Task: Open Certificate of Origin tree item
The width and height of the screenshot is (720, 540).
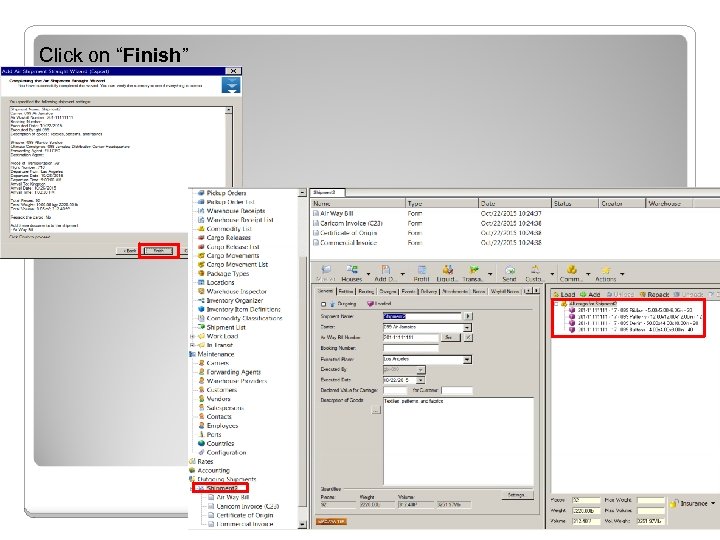Action: [x=240, y=515]
